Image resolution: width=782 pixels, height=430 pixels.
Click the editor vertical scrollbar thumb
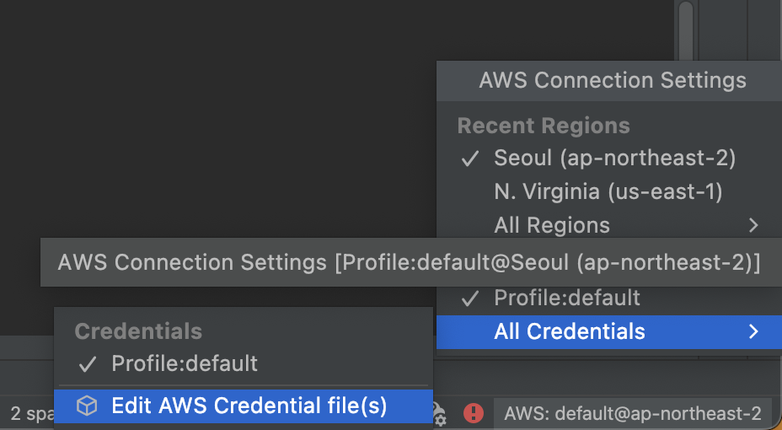tap(686, 30)
